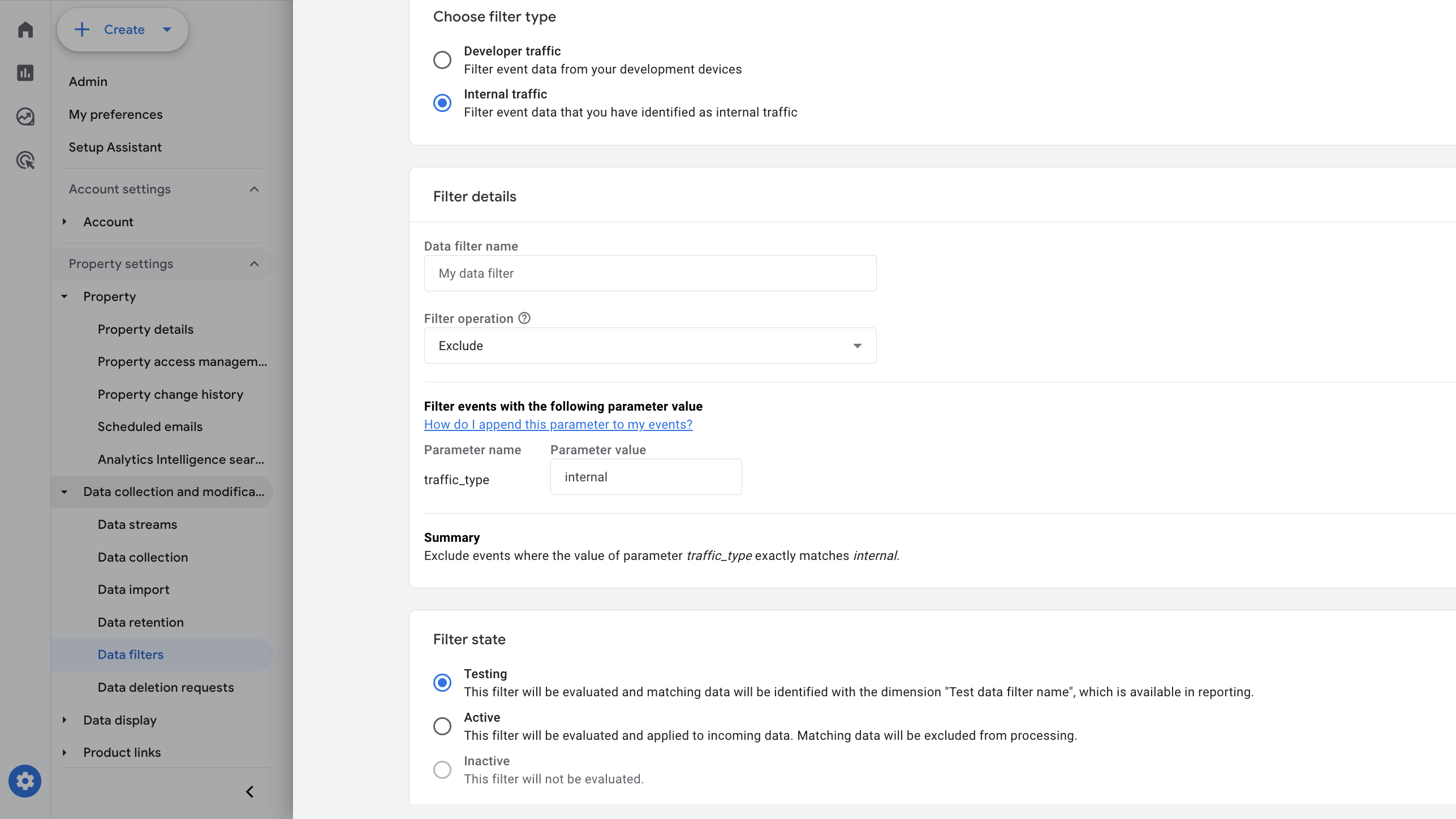This screenshot has height=819, width=1456.
Task: Select Developer traffic filter type
Action: click(x=442, y=60)
